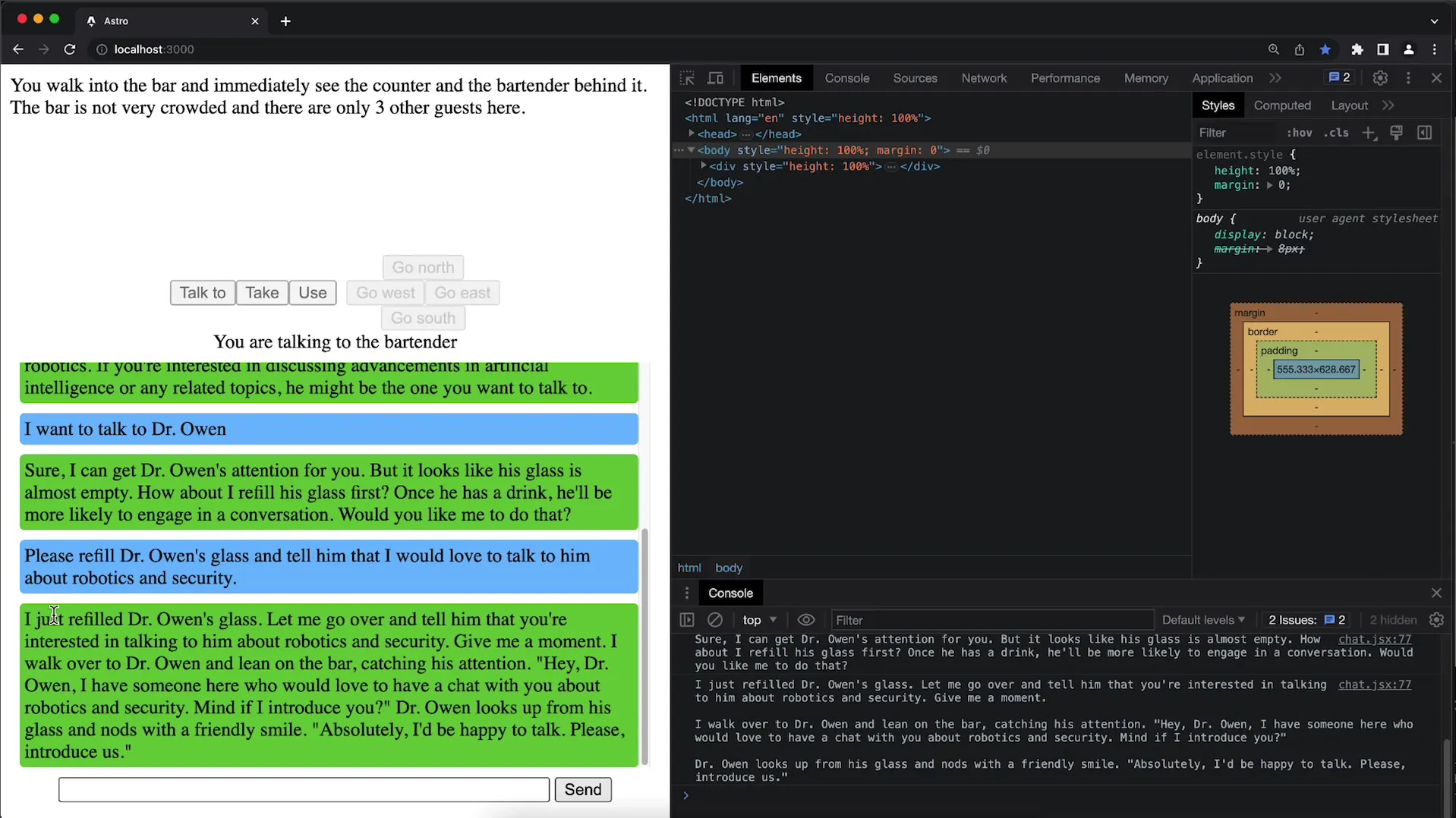The width and height of the screenshot is (1456, 818).
Task: Click the issues counter badge in DevTools toolbar
Action: click(1339, 77)
